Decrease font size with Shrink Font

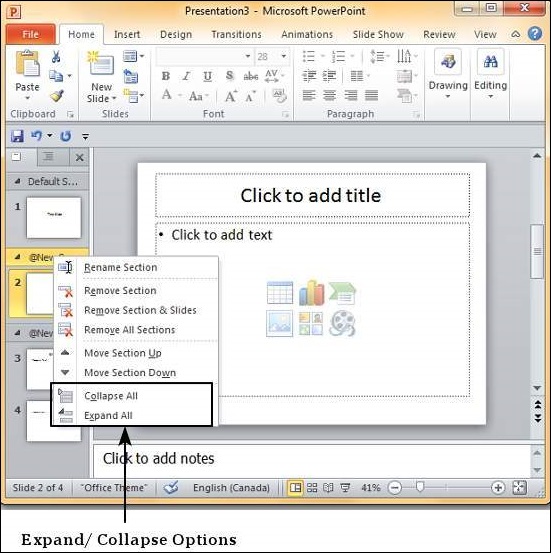pos(251,96)
